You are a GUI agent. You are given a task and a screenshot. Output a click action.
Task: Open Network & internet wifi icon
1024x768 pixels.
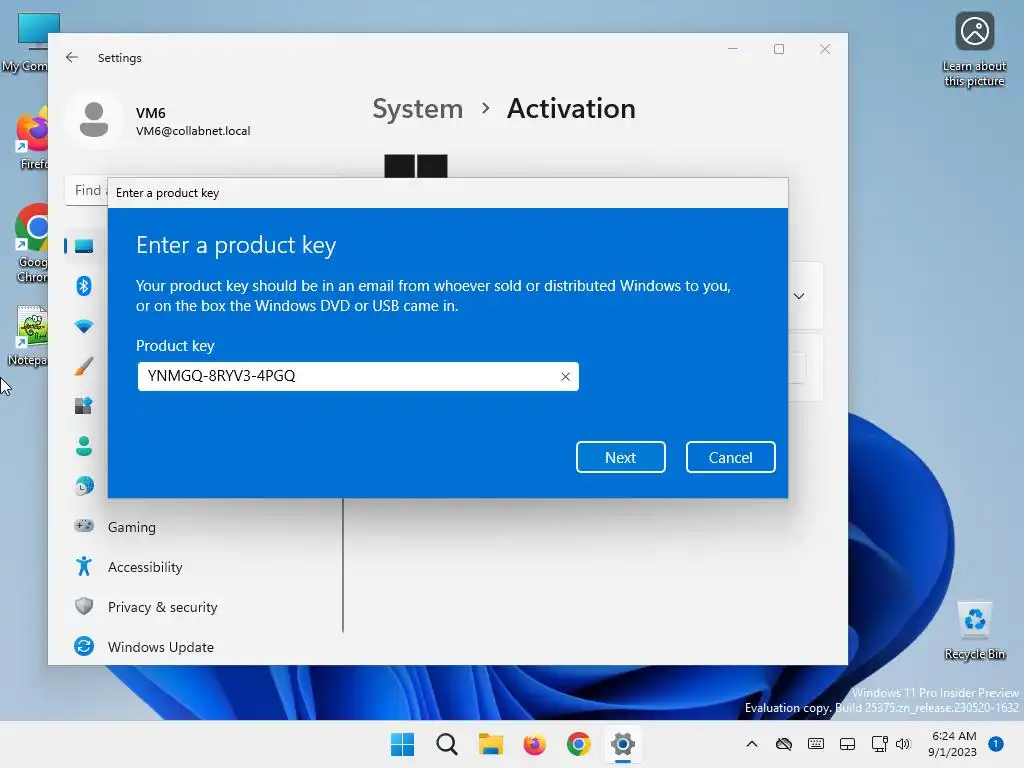84,326
